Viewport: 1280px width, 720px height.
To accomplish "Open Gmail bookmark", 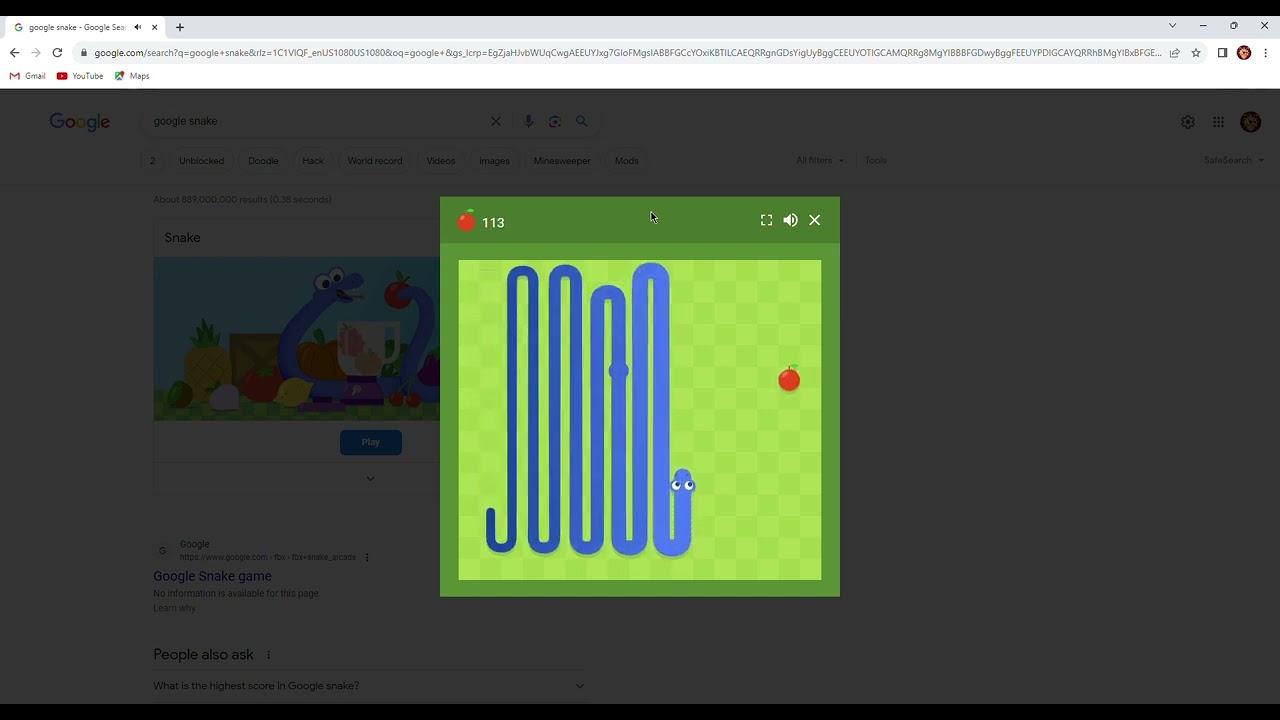I will [28, 76].
